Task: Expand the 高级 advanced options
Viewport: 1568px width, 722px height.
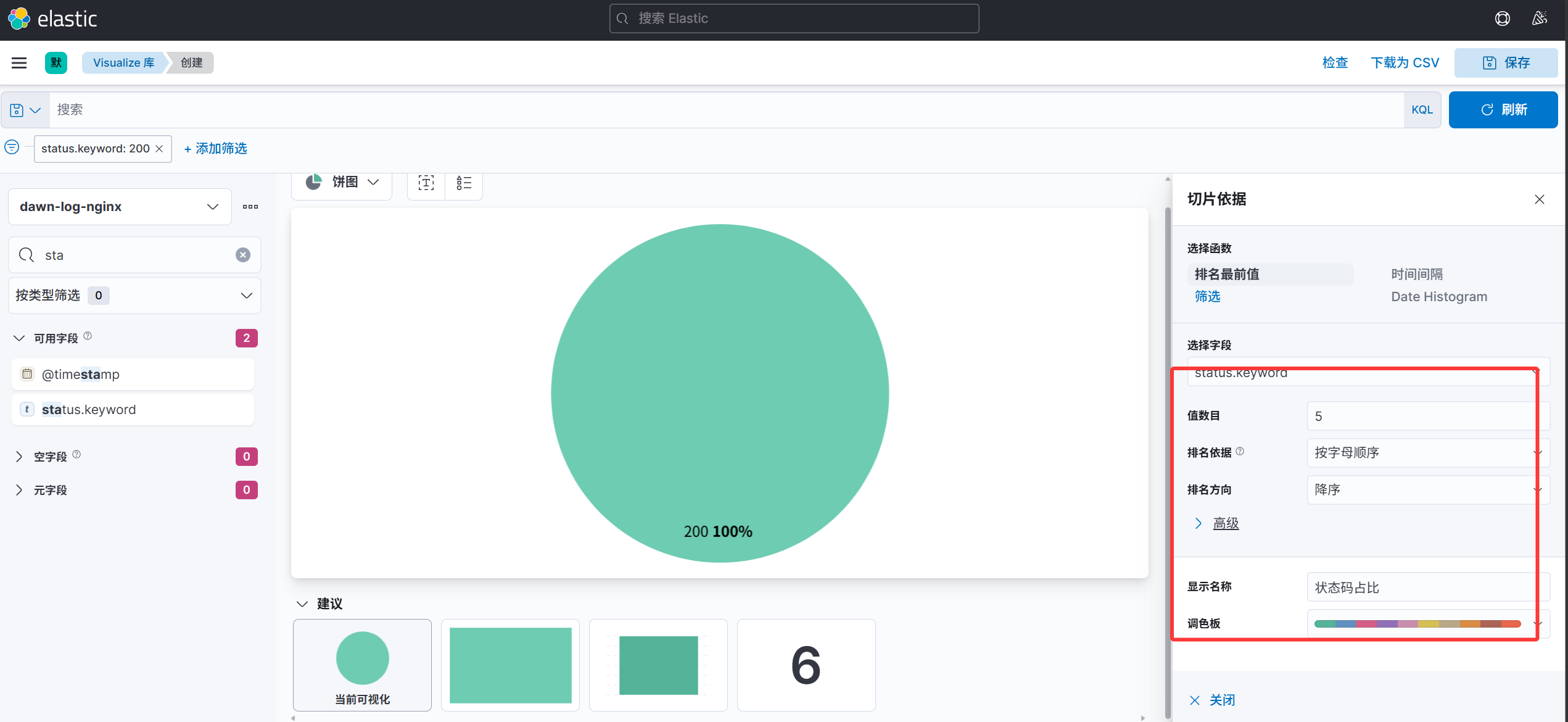Action: pyautogui.click(x=1225, y=523)
